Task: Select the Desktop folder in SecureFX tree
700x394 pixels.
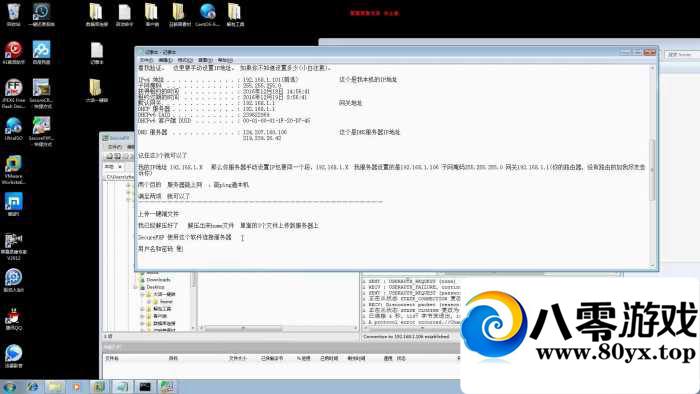Action: [155, 287]
